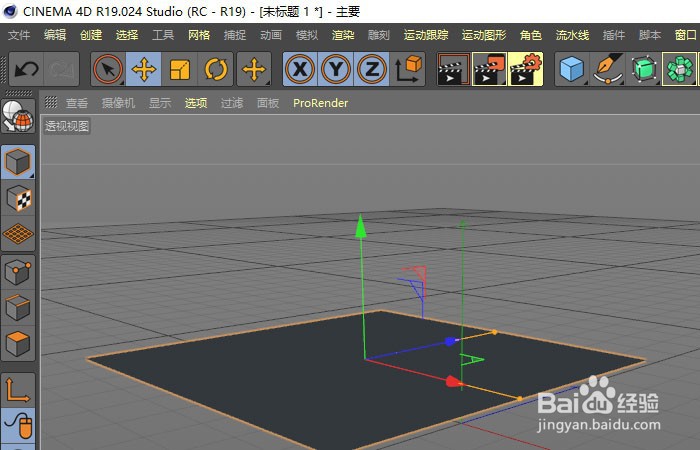700x450 pixels.
Task: Open the 运动跟踪 menu
Action: (x=426, y=35)
